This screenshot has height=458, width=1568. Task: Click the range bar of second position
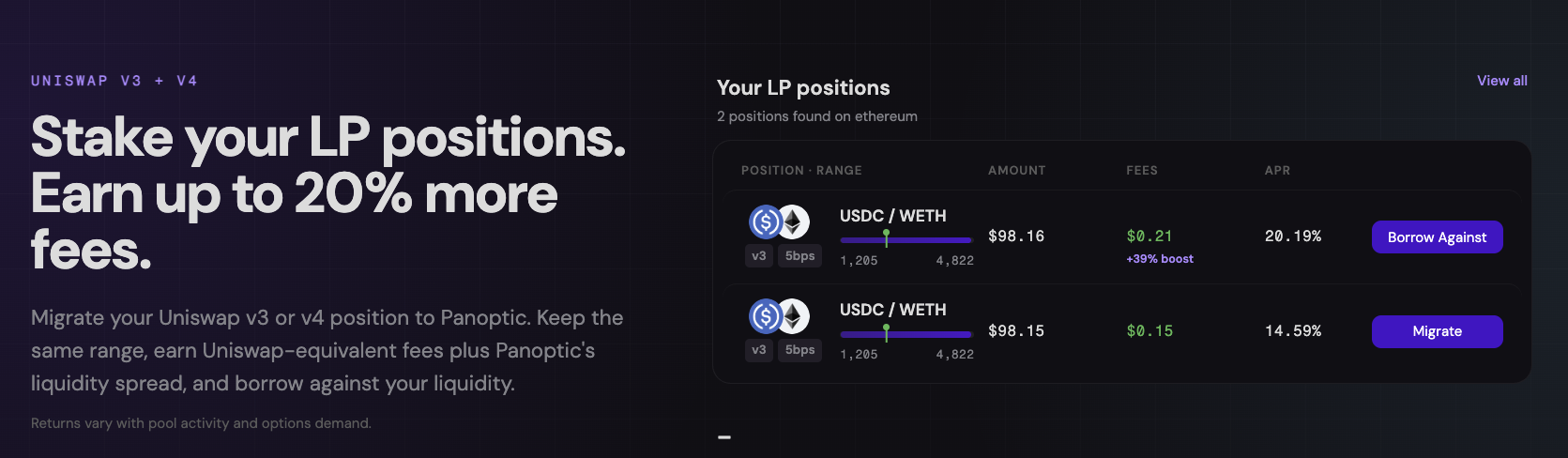click(906, 333)
